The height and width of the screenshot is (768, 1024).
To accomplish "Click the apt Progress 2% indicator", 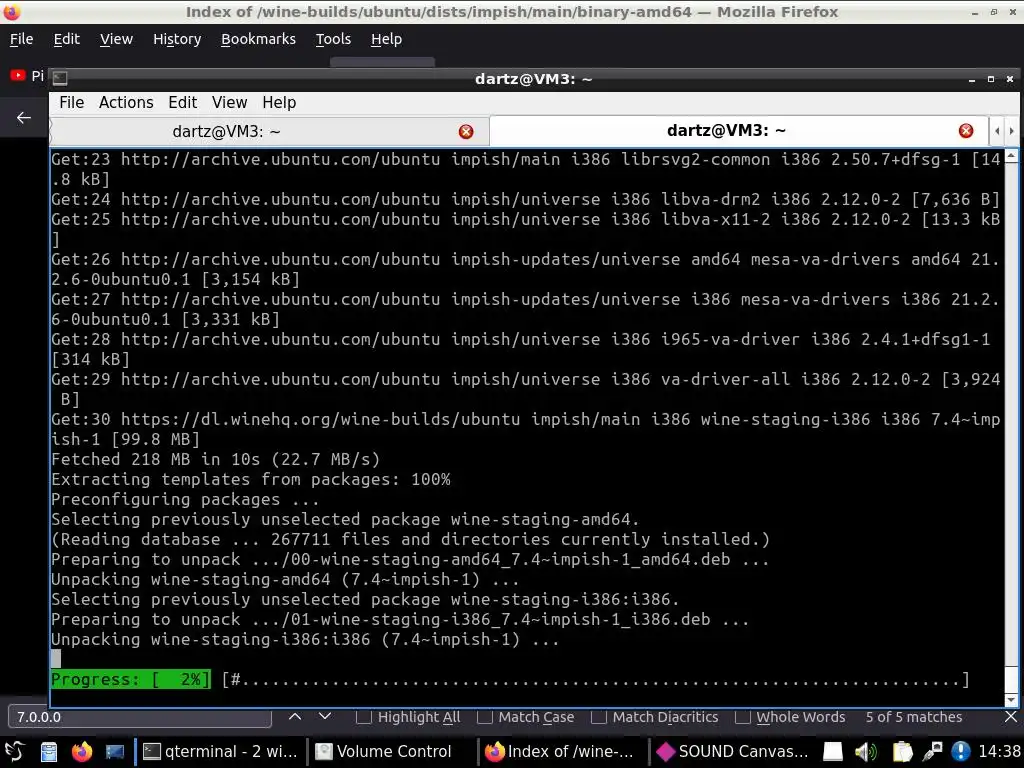I will (131, 679).
